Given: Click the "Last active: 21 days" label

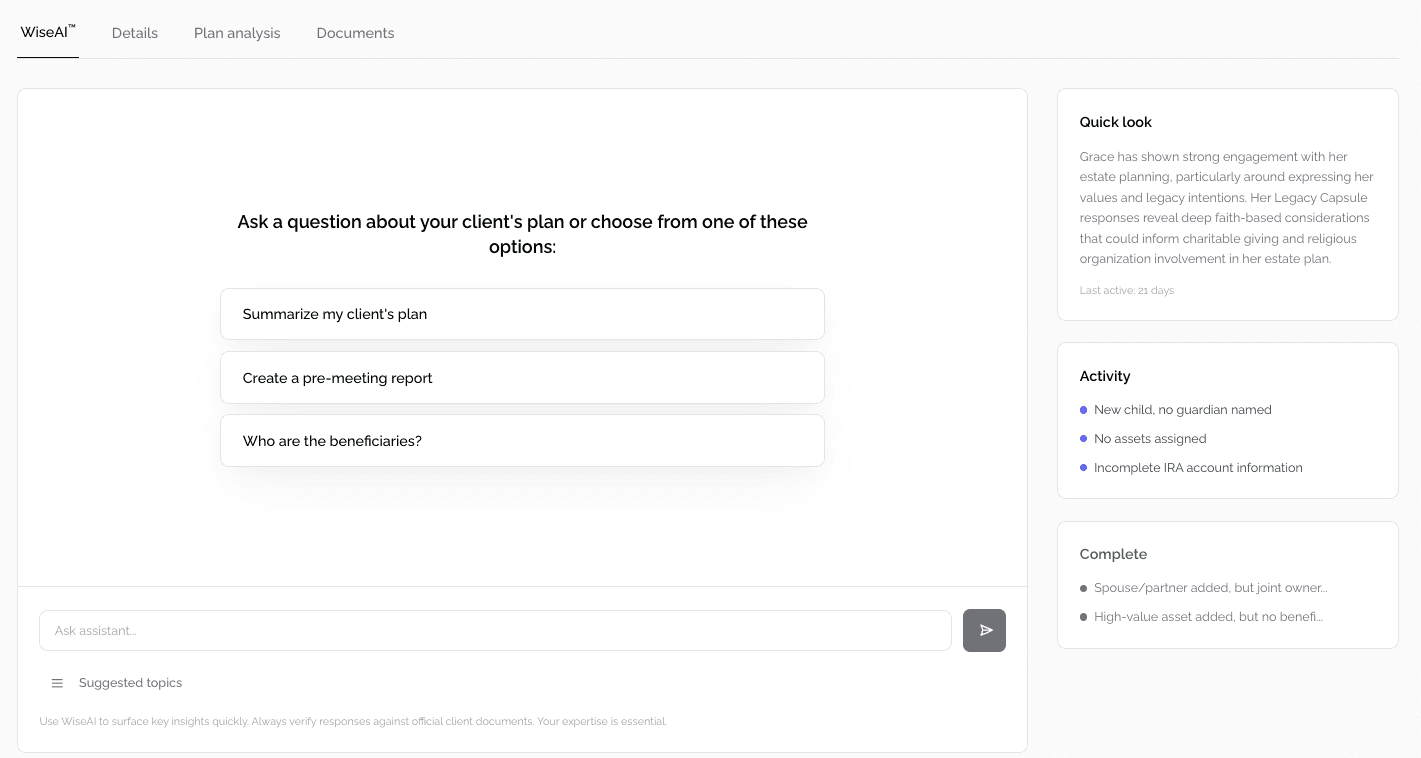Looking at the screenshot, I should [x=1126, y=290].
